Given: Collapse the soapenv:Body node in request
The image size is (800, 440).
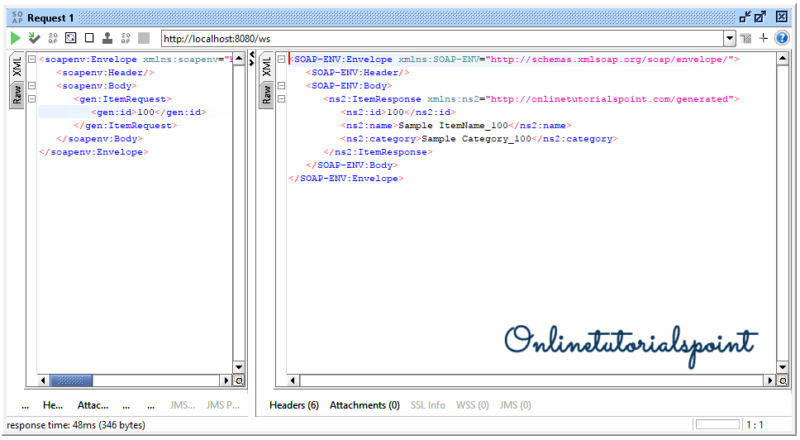Looking at the screenshot, I should point(33,86).
